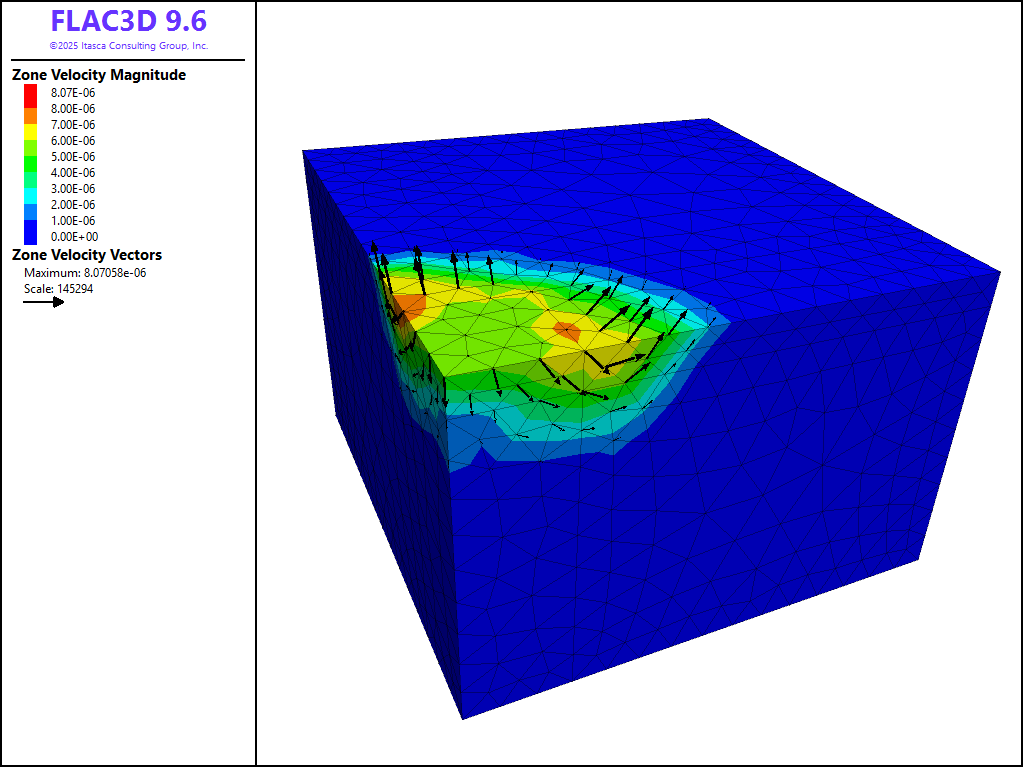Click the velocity vector scale arrow icon

point(44,301)
